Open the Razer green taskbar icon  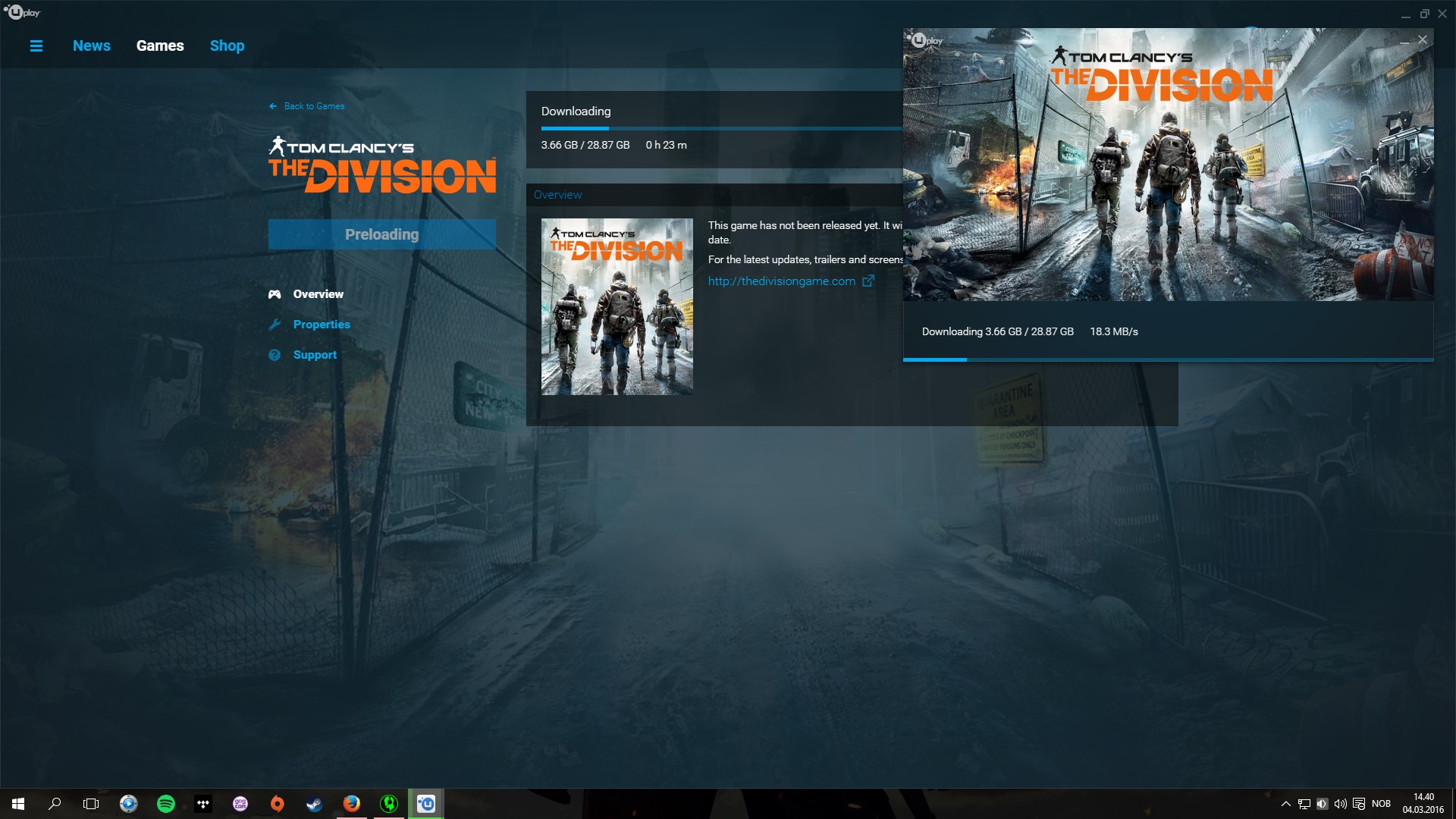point(389,804)
